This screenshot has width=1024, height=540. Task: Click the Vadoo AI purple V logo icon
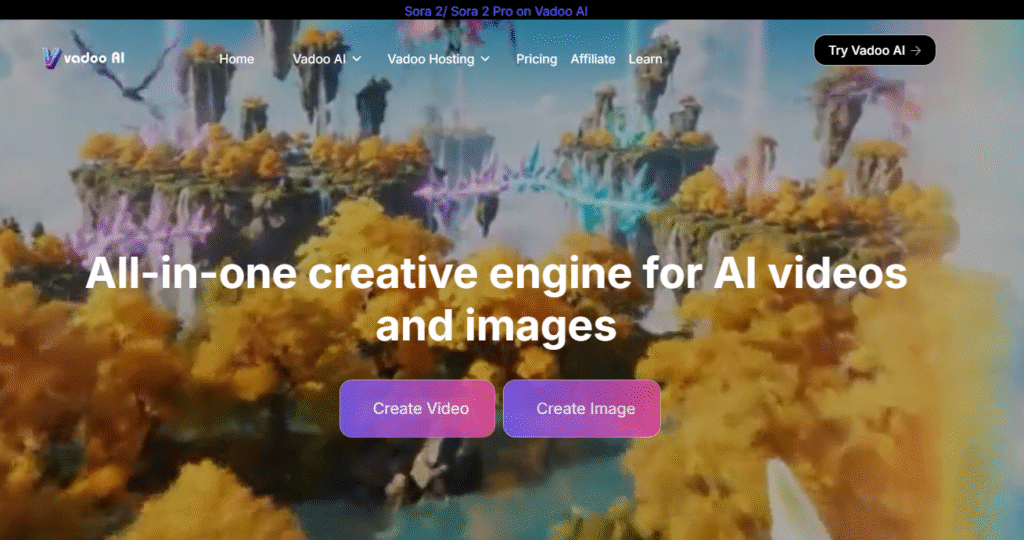click(x=51, y=58)
